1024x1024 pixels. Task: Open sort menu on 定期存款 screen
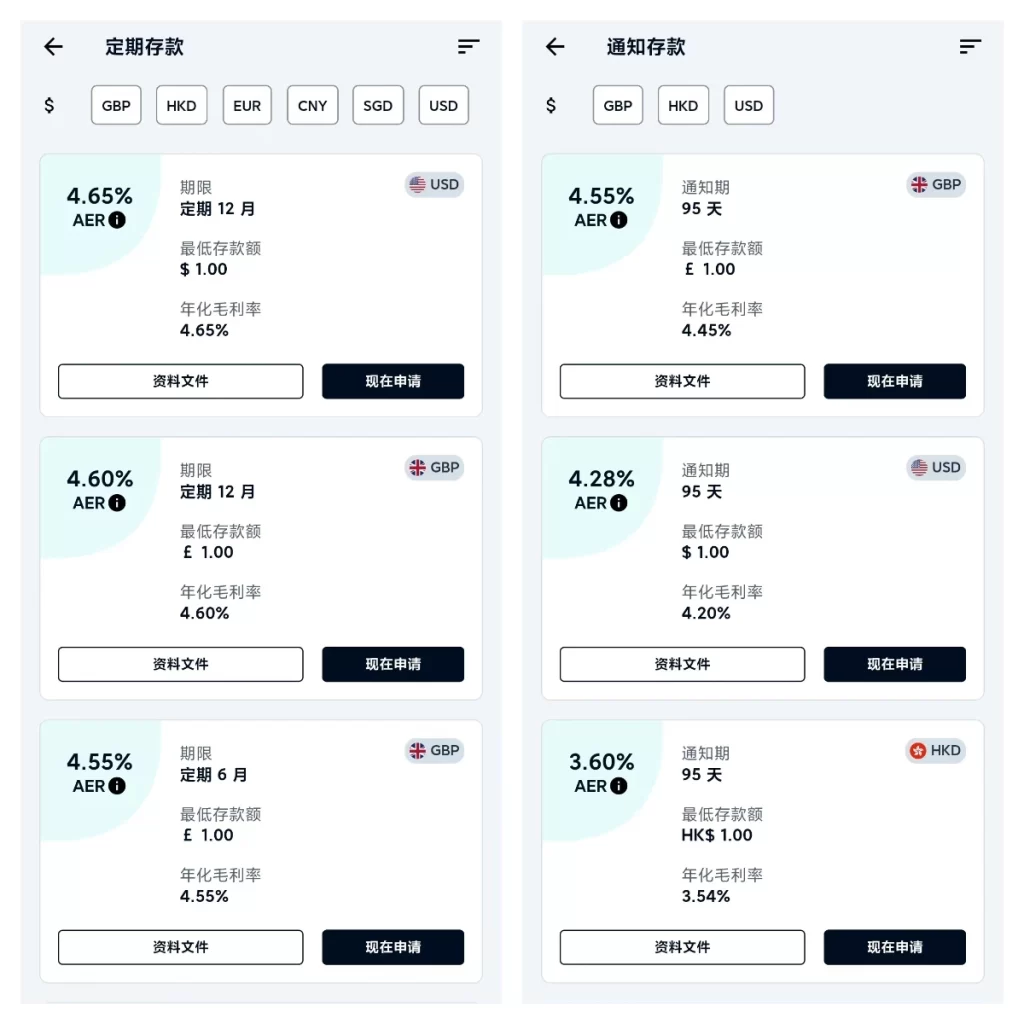pos(468,47)
